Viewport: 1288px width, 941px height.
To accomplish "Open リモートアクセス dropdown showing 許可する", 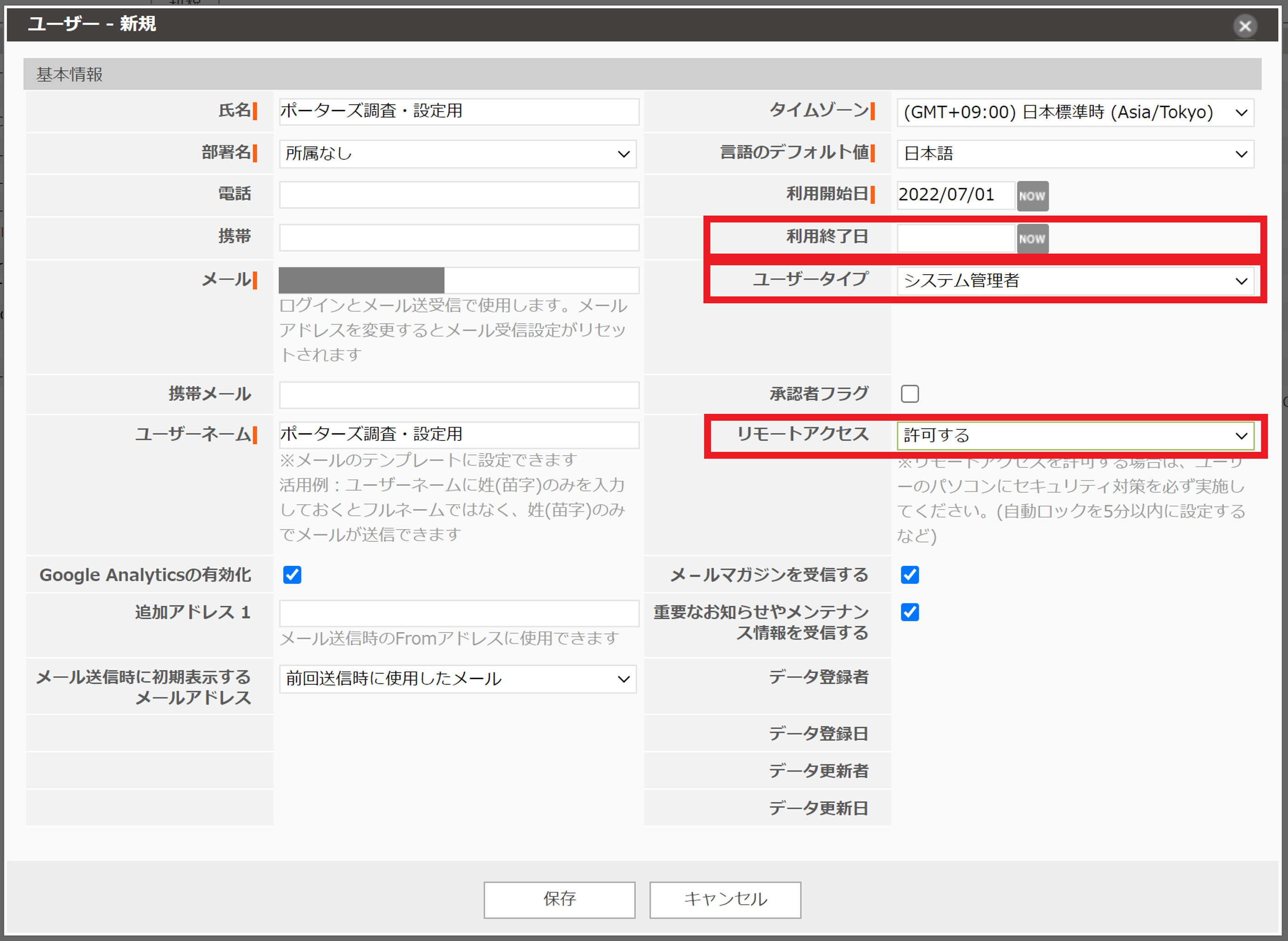I will [1075, 436].
